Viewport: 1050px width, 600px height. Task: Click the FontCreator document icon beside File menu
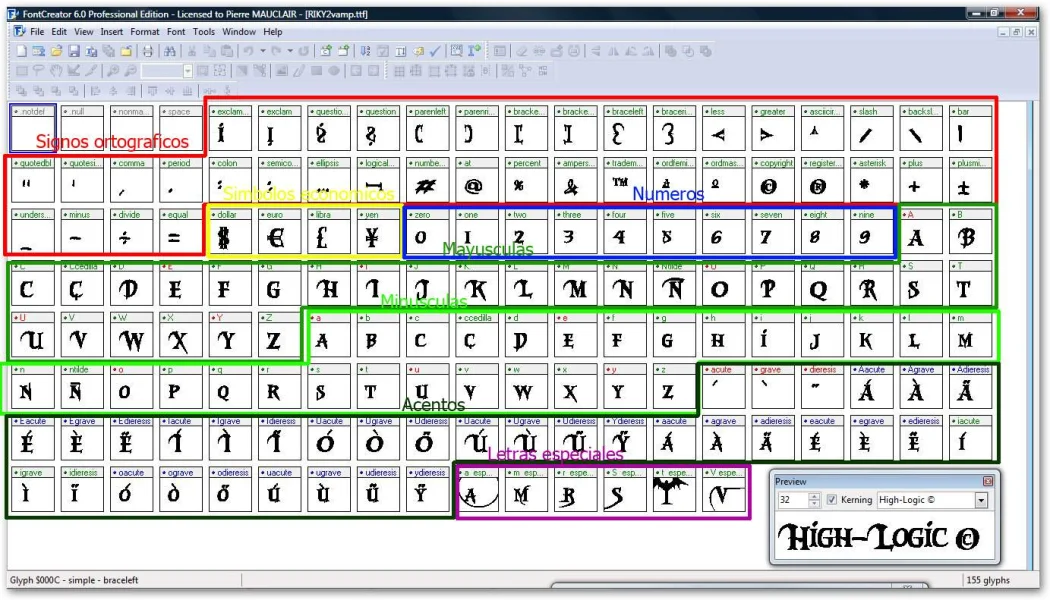19,31
